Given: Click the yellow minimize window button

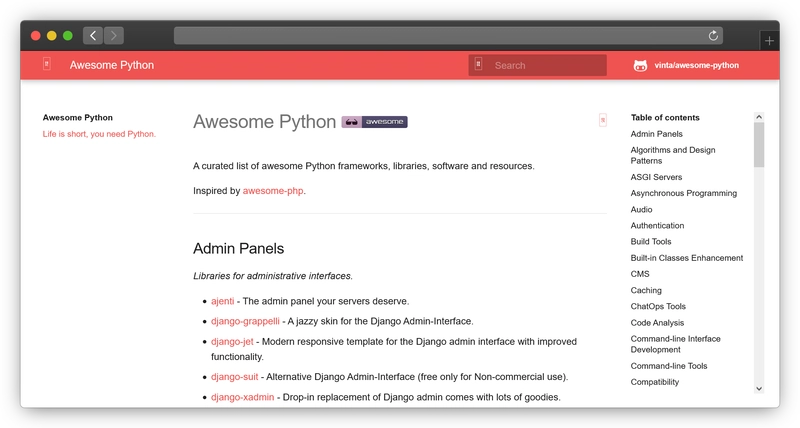Looking at the screenshot, I should click(52, 36).
